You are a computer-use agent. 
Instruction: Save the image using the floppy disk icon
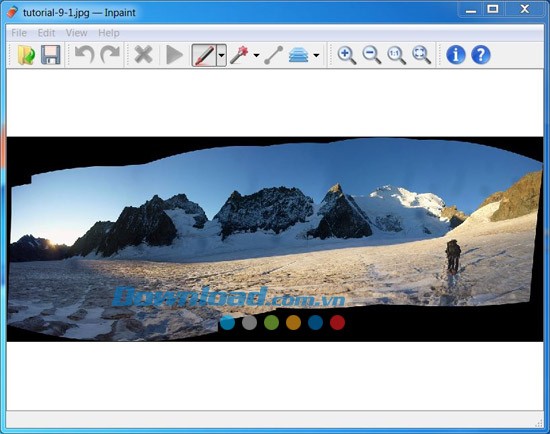point(51,55)
